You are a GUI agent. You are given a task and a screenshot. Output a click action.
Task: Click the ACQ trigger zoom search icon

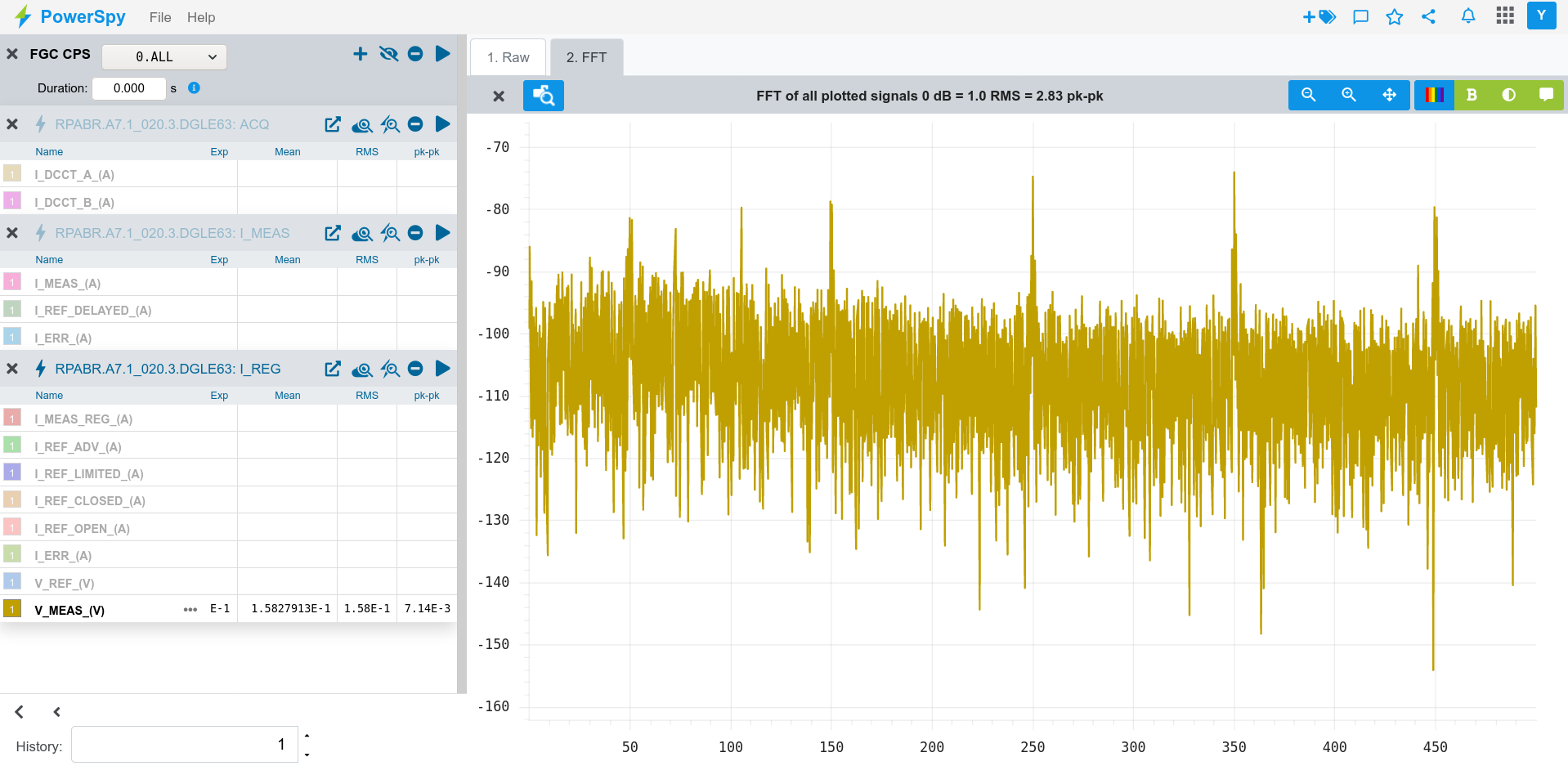(391, 124)
